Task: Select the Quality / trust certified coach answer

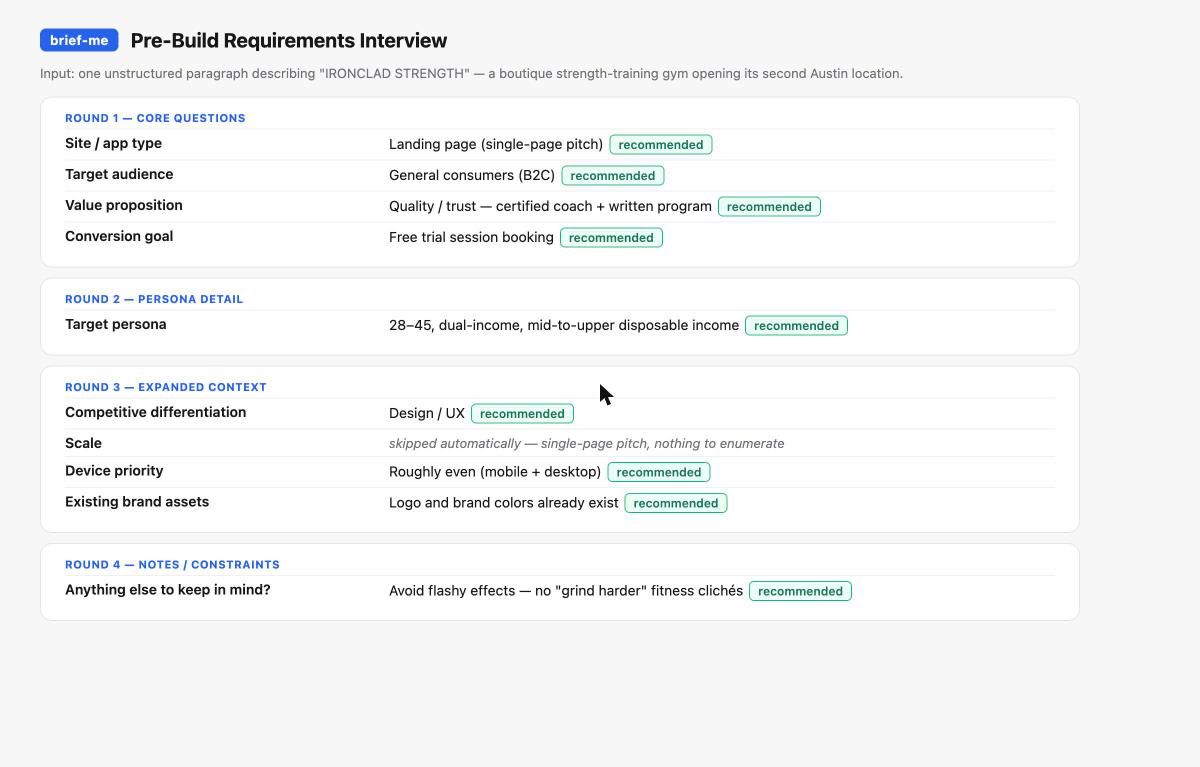Action: click(550, 206)
